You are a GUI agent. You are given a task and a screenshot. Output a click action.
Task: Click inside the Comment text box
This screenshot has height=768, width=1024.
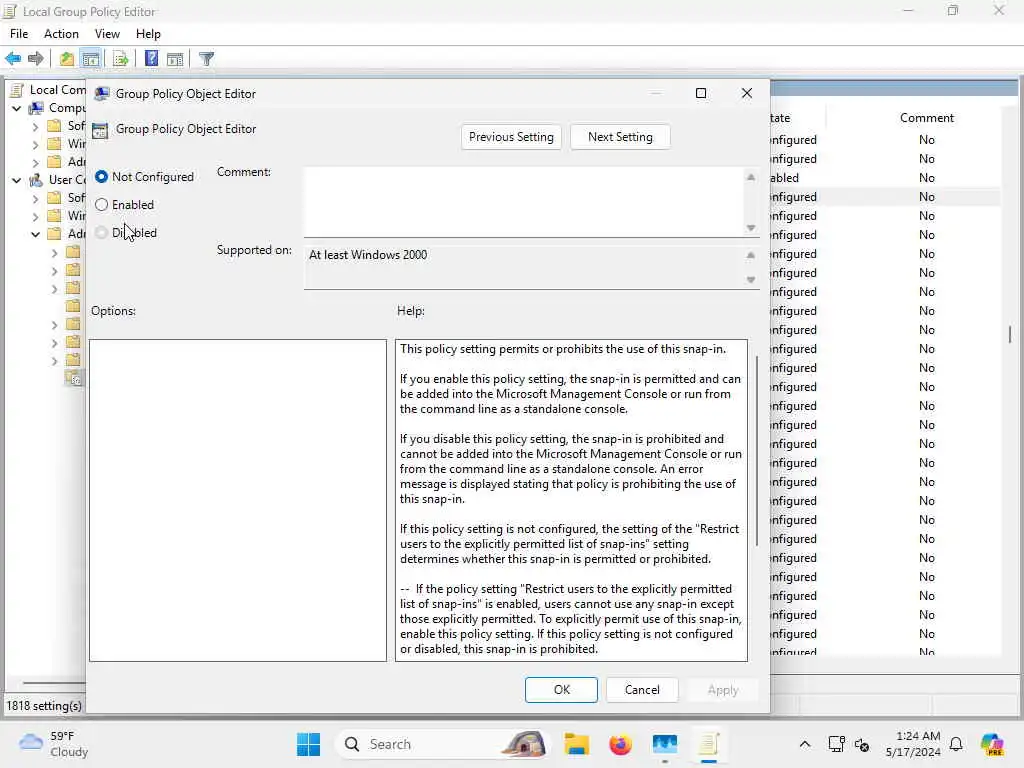pyautogui.click(x=523, y=202)
